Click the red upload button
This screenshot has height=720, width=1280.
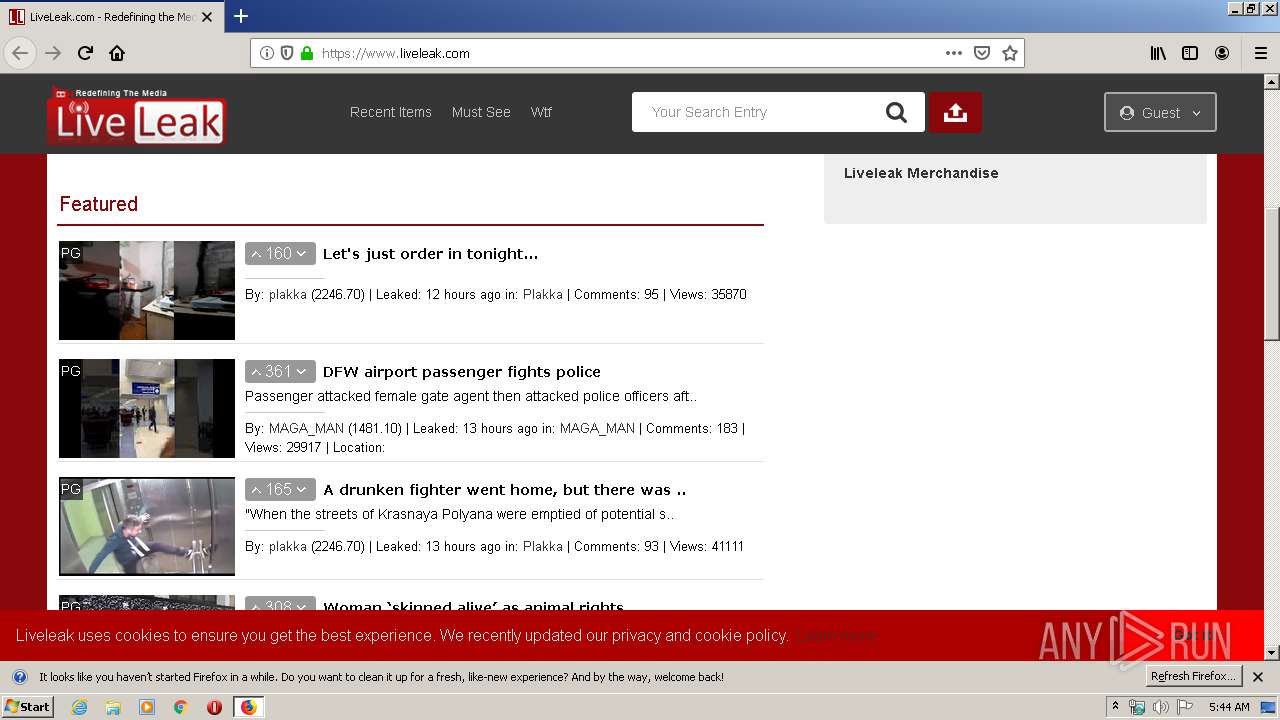(955, 112)
